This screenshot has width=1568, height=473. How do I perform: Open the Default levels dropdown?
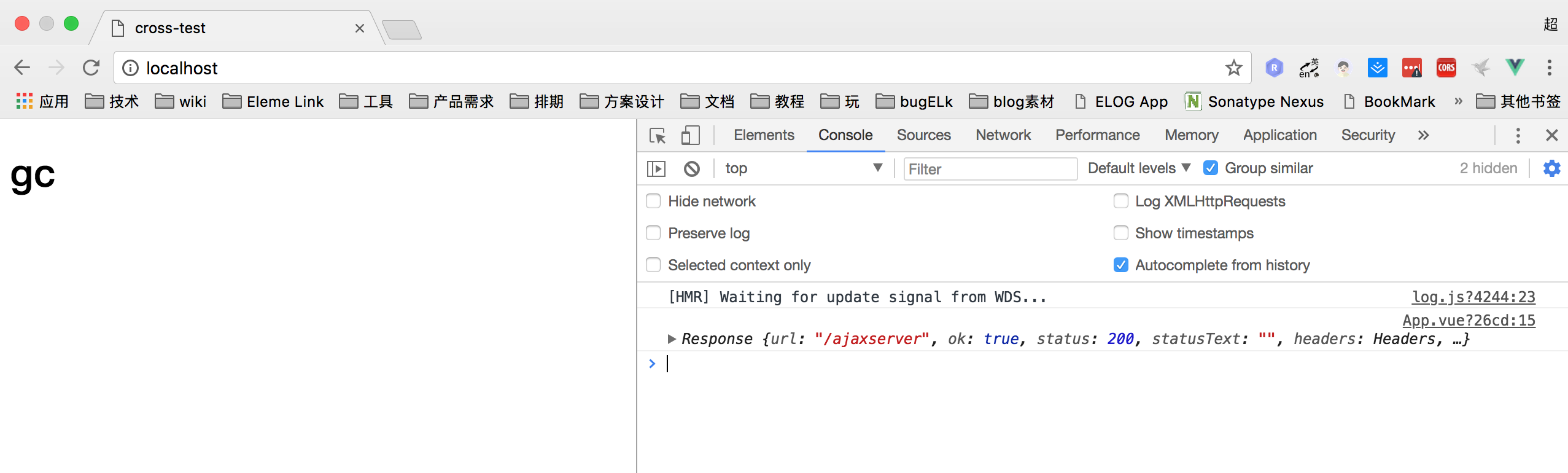tap(1139, 168)
